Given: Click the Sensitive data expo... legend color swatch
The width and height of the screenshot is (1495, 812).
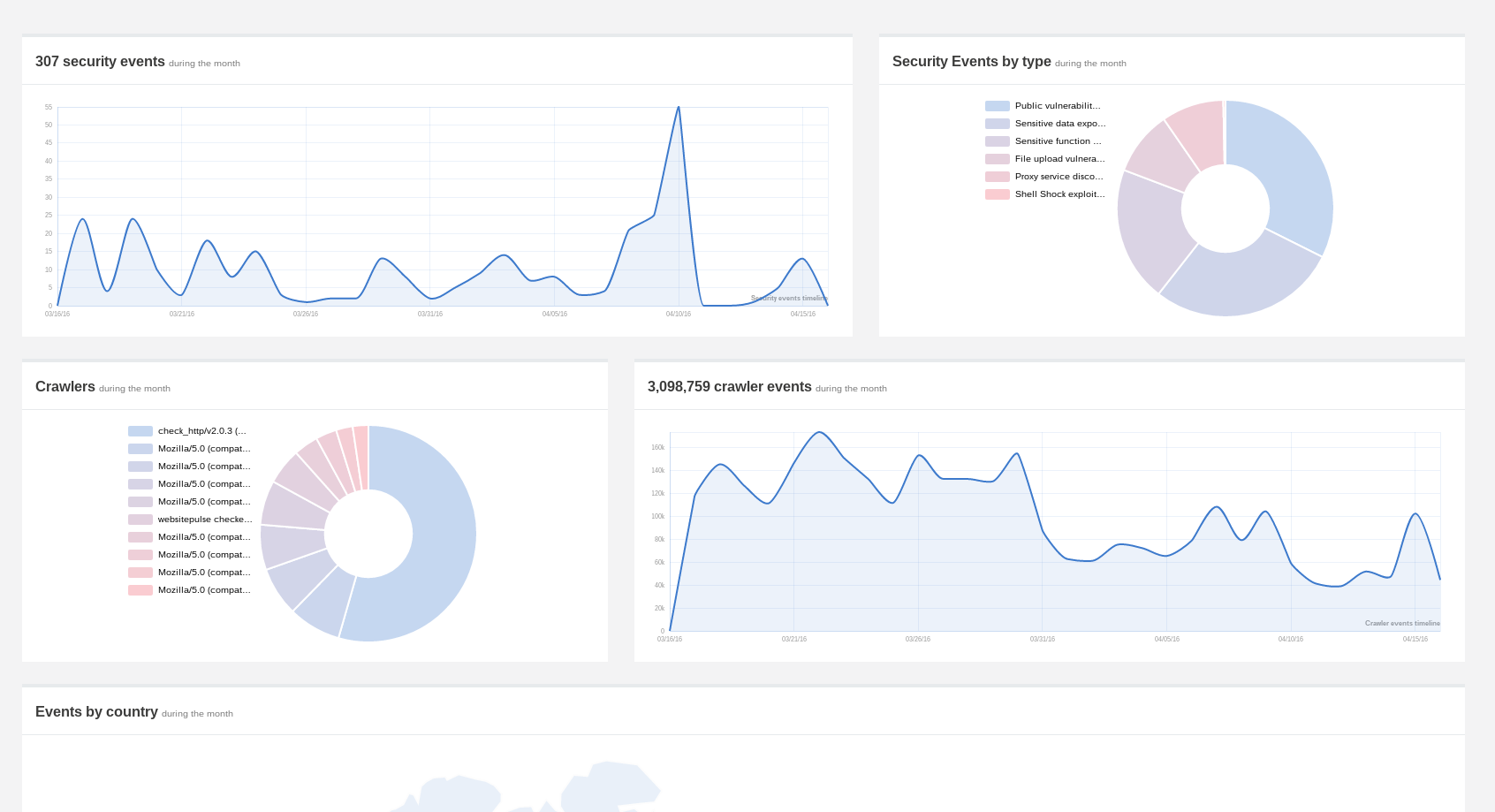Looking at the screenshot, I should point(997,124).
